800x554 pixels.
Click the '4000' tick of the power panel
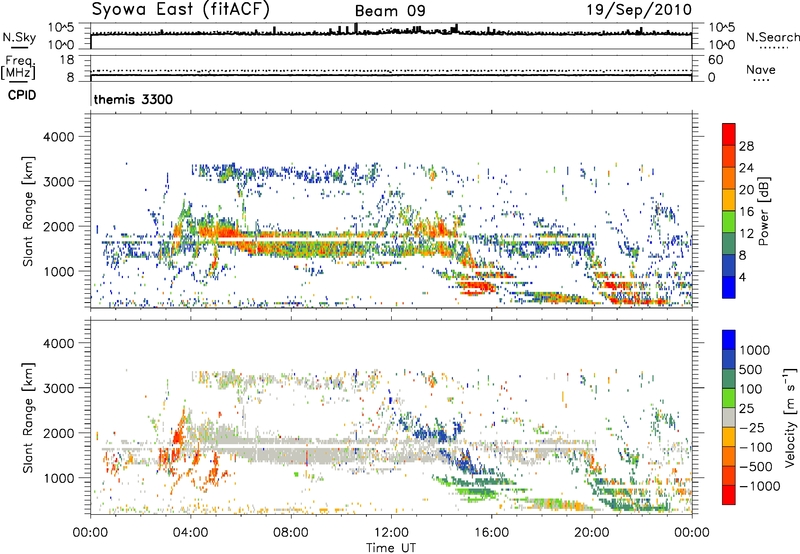click(58, 137)
